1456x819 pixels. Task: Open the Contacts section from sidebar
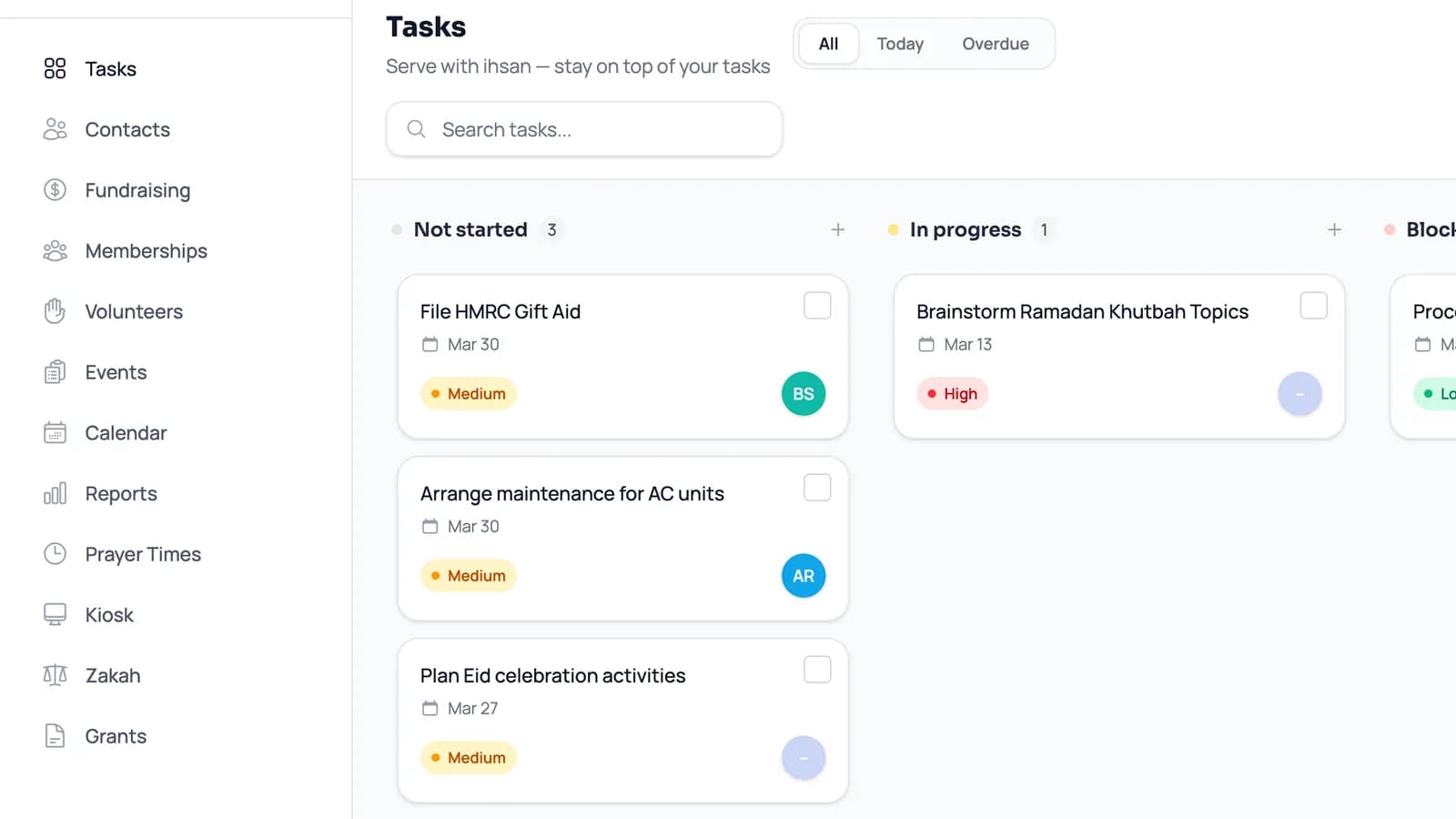126,129
